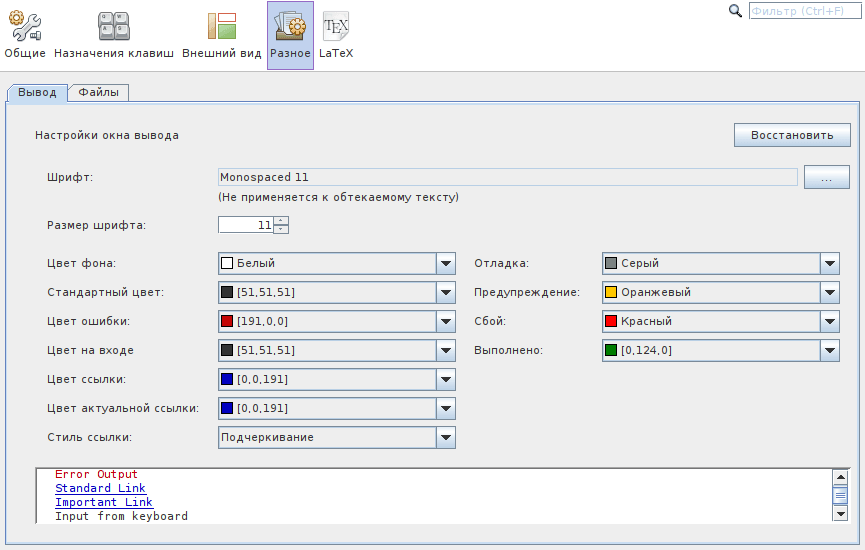Click the Шрифт field showing Monospaced 11
Image resolution: width=865 pixels, height=550 pixels.
[x=508, y=177]
